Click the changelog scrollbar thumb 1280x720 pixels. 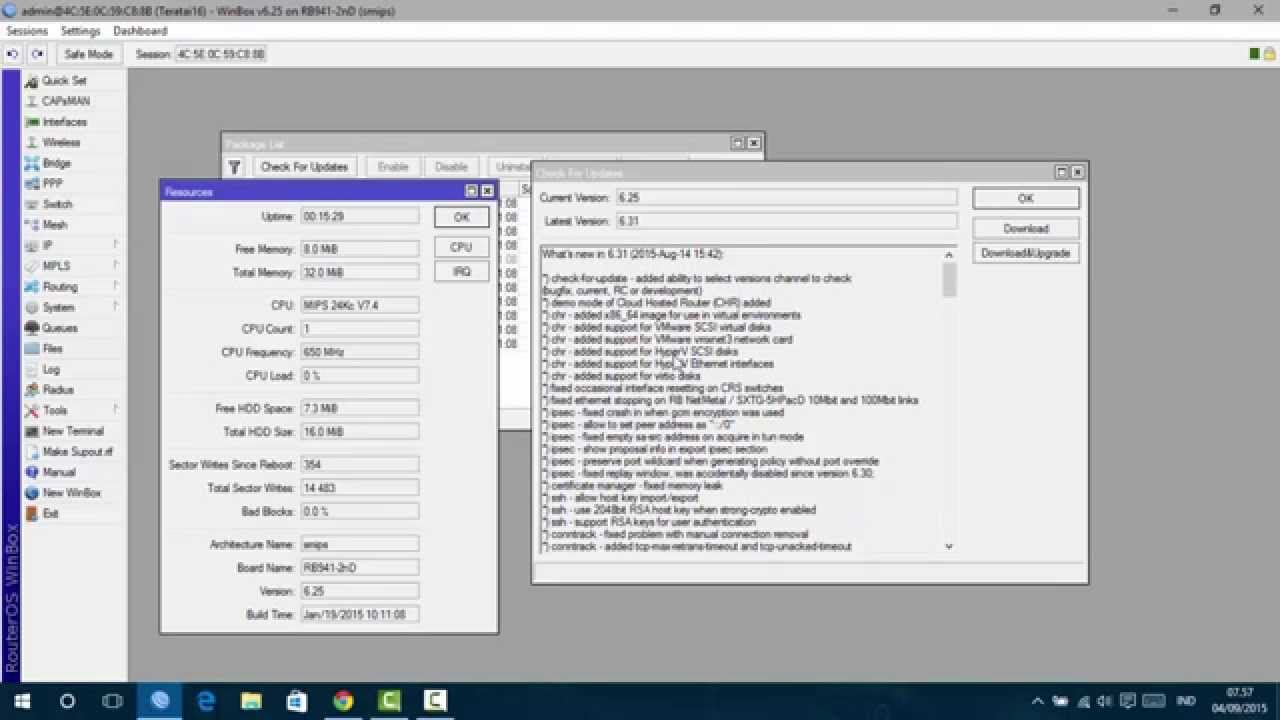tap(949, 279)
